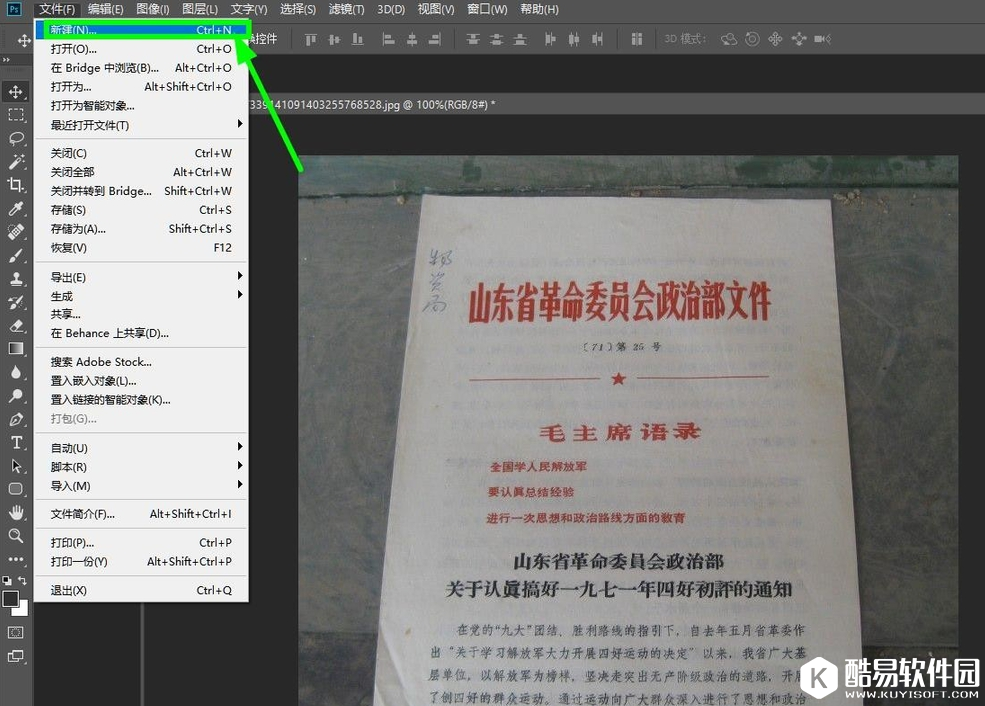Open the foreground color swatch
The width and height of the screenshot is (985, 706).
tap(11, 598)
